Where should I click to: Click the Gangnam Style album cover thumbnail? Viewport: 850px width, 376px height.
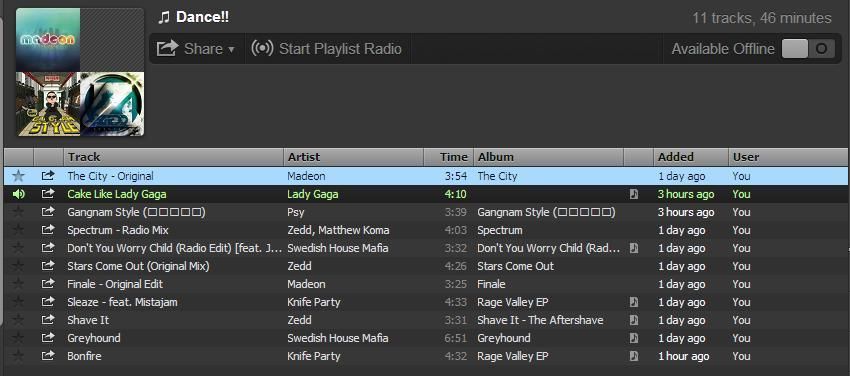(48, 103)
